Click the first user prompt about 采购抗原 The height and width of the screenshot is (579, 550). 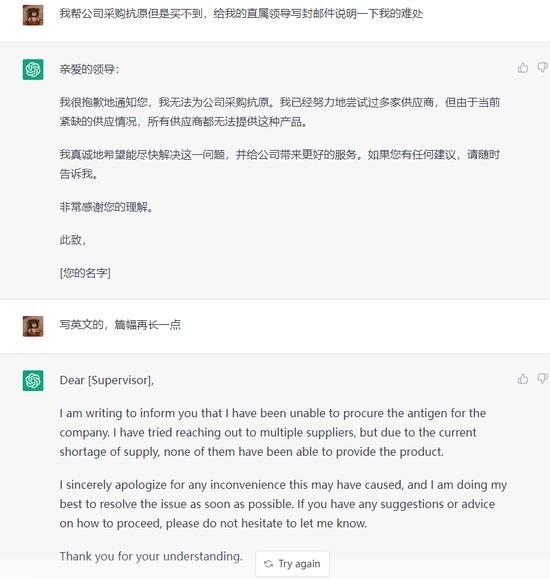[x=241, y=14]
